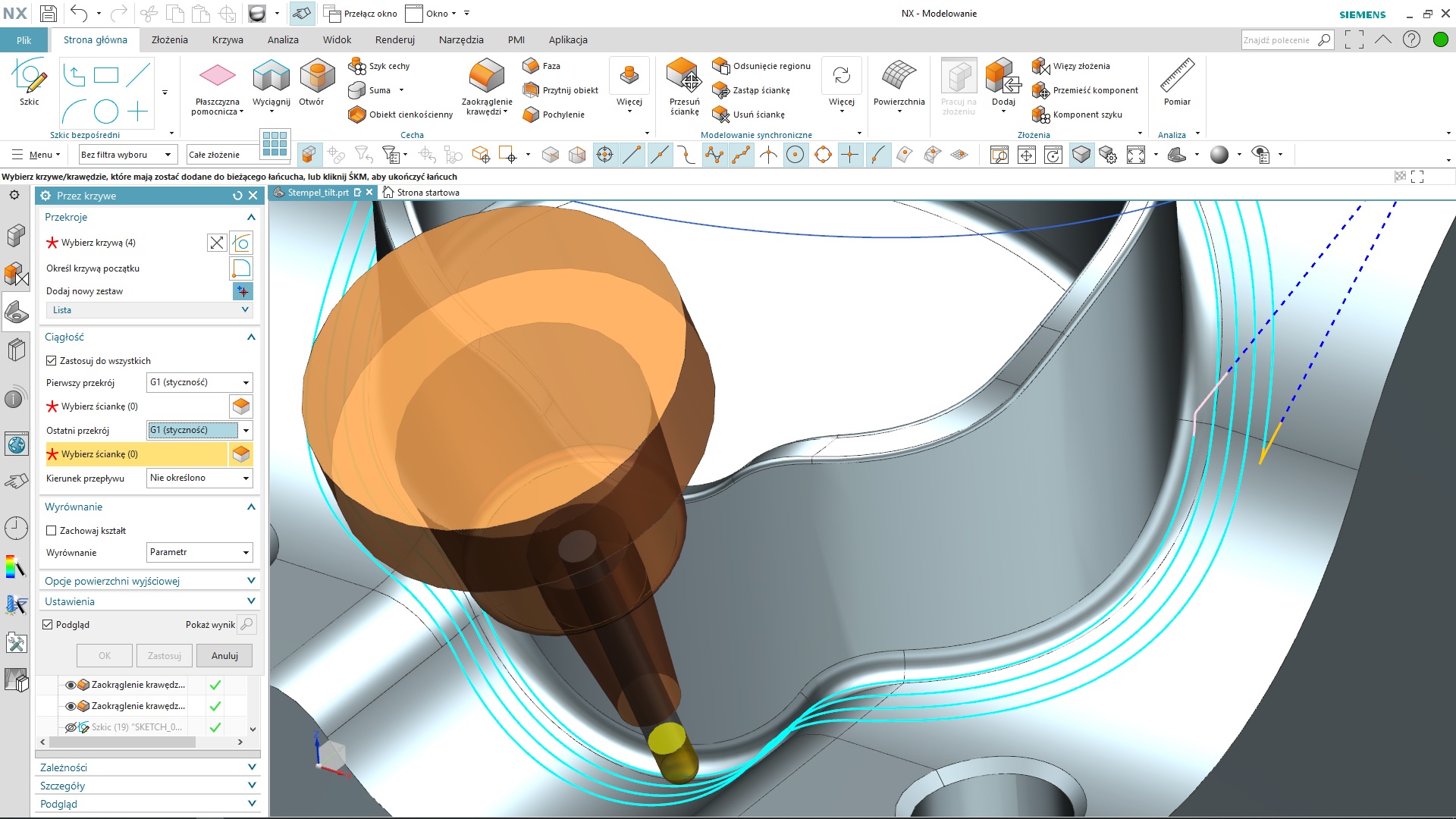Toggle Zastosuj do wszystkich checkbox
Image resolution: width=1456 pixels, height=819 pixels.
tap(52, 361)
